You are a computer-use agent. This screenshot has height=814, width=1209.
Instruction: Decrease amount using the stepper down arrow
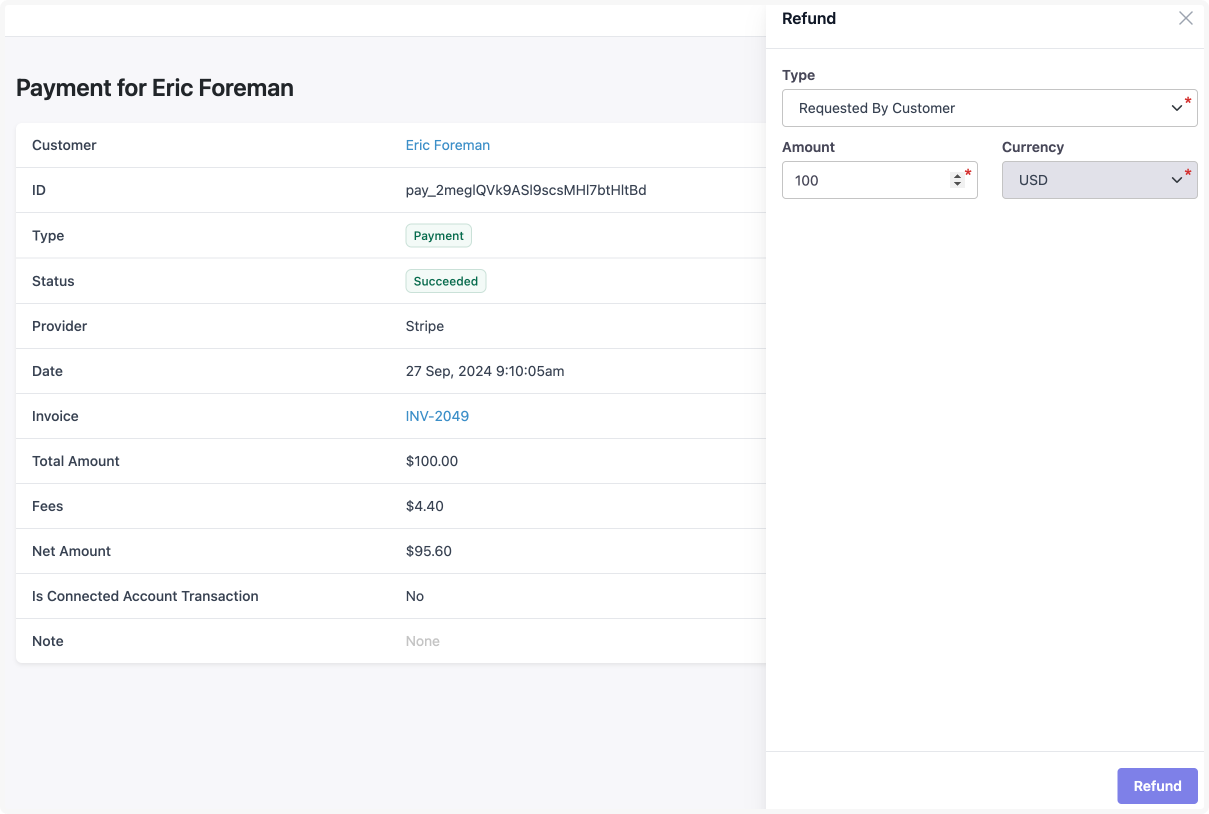coord(957,185)
